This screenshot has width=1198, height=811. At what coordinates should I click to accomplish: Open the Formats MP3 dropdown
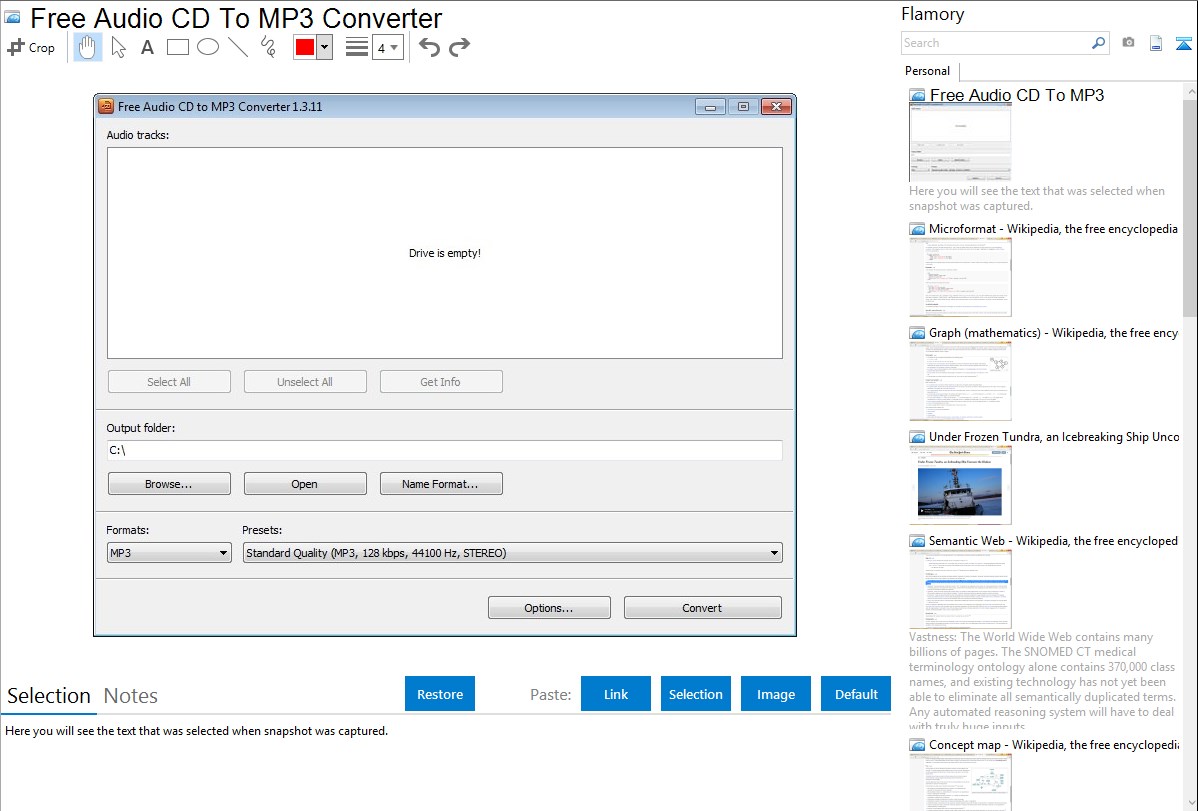click(169, 553)
